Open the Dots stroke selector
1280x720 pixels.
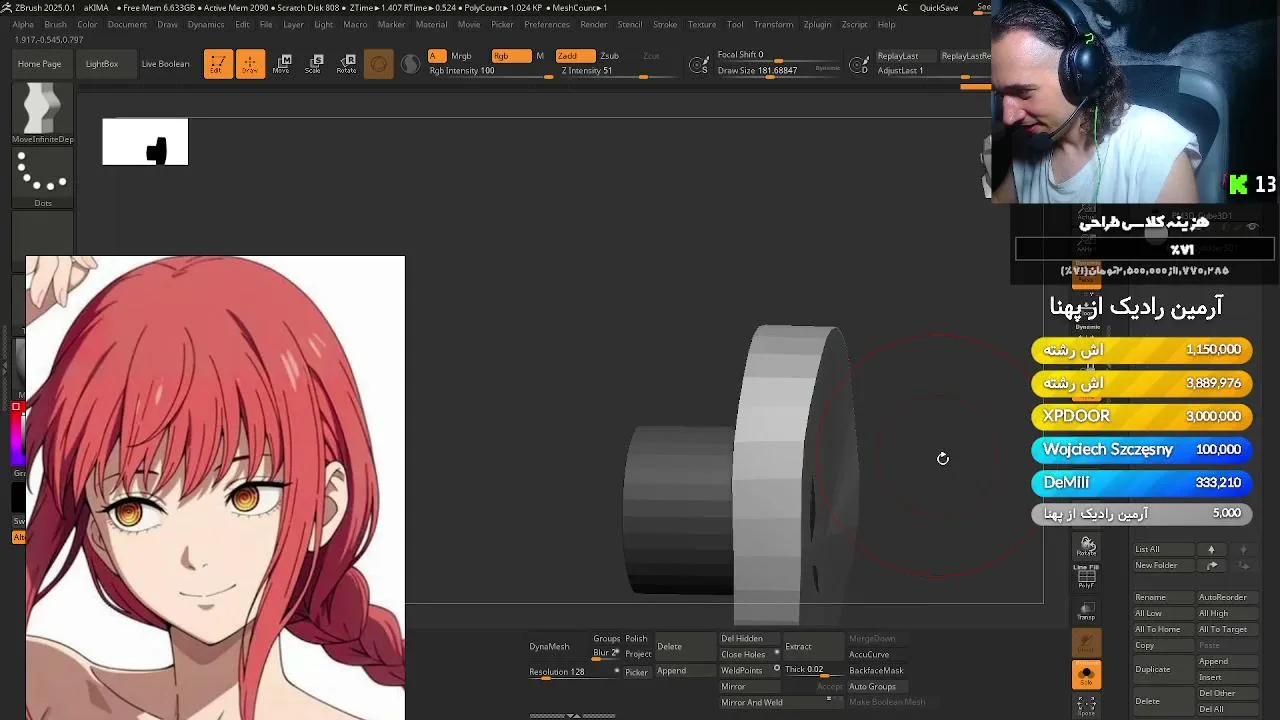pyautogui.click(x=42, y=178)
